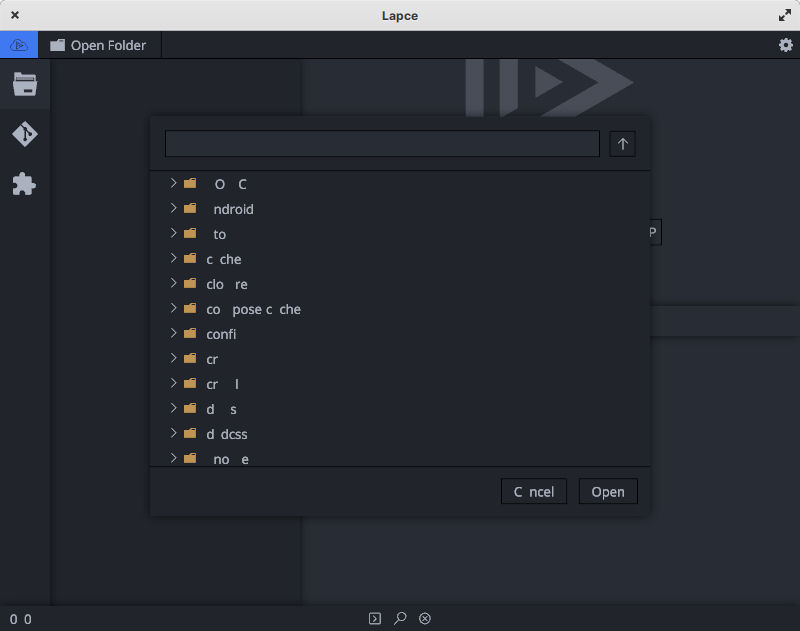The height and width of the screenshot is (631, 800).
Task: Open Lapce settings via the gear icon
Action: 786,44
